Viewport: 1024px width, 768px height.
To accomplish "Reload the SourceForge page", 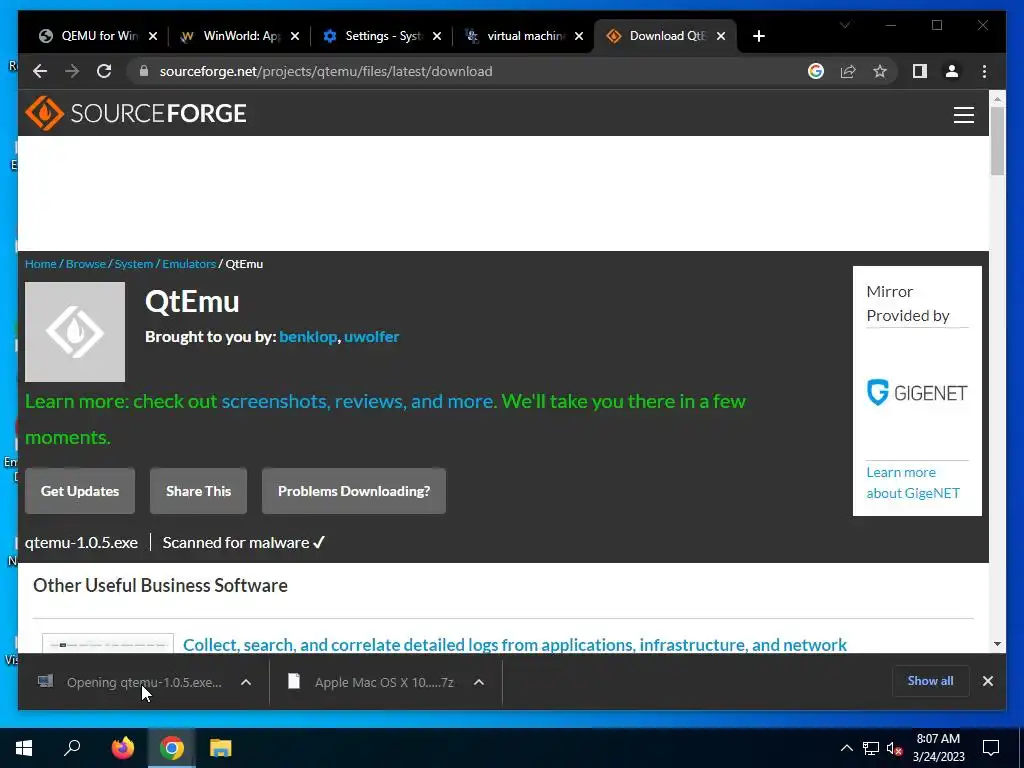I will click(x=104, y=71).
